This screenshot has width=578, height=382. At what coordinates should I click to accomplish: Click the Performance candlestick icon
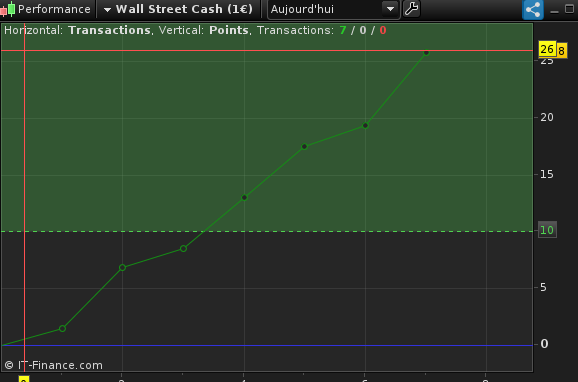(x=8, y=9)
